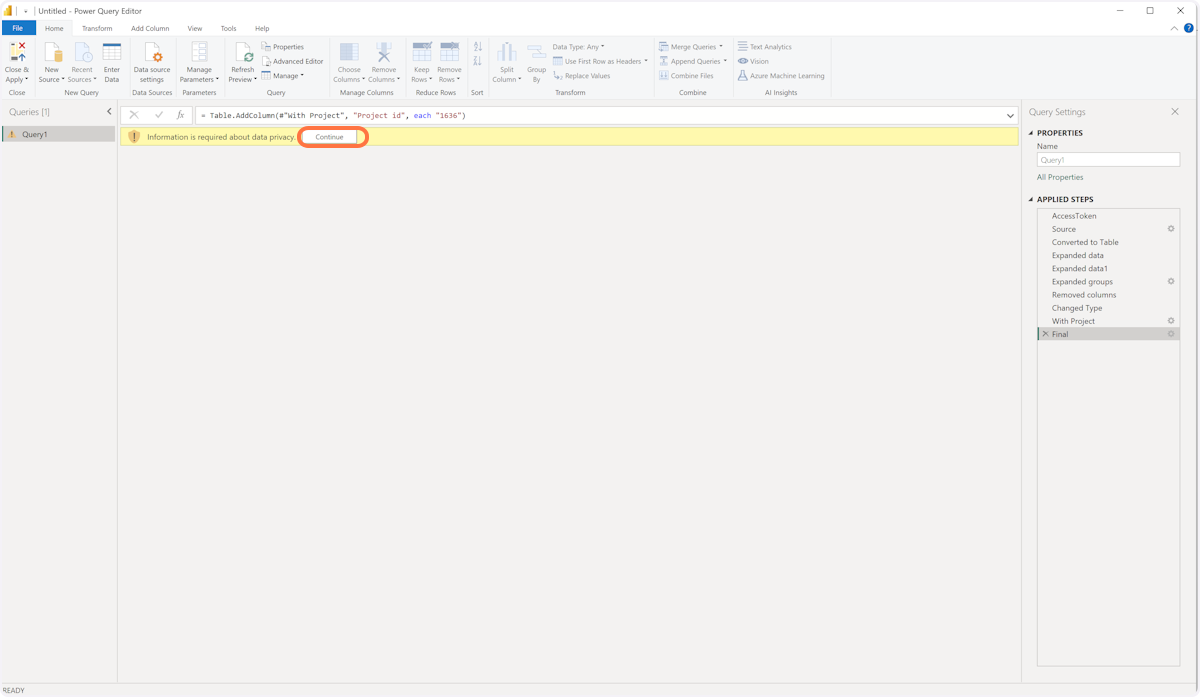The image size is (1200, 697).
Task: Click the Choose Columns icon
Action: tap(349, 52)
